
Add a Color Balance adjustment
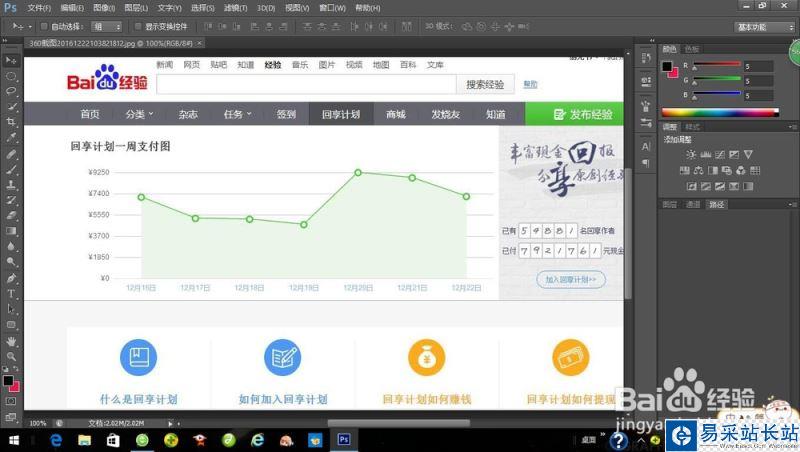coord(698,170)
